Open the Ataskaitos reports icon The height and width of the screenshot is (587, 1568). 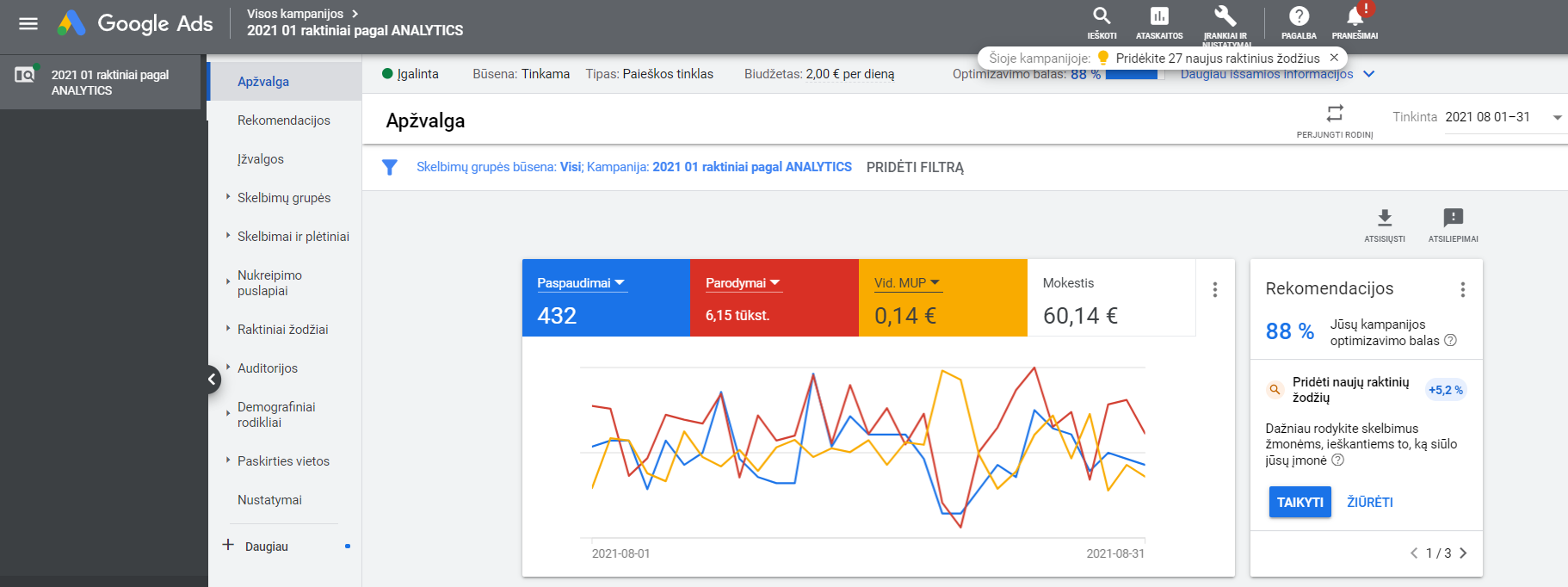coord(1159,23)
